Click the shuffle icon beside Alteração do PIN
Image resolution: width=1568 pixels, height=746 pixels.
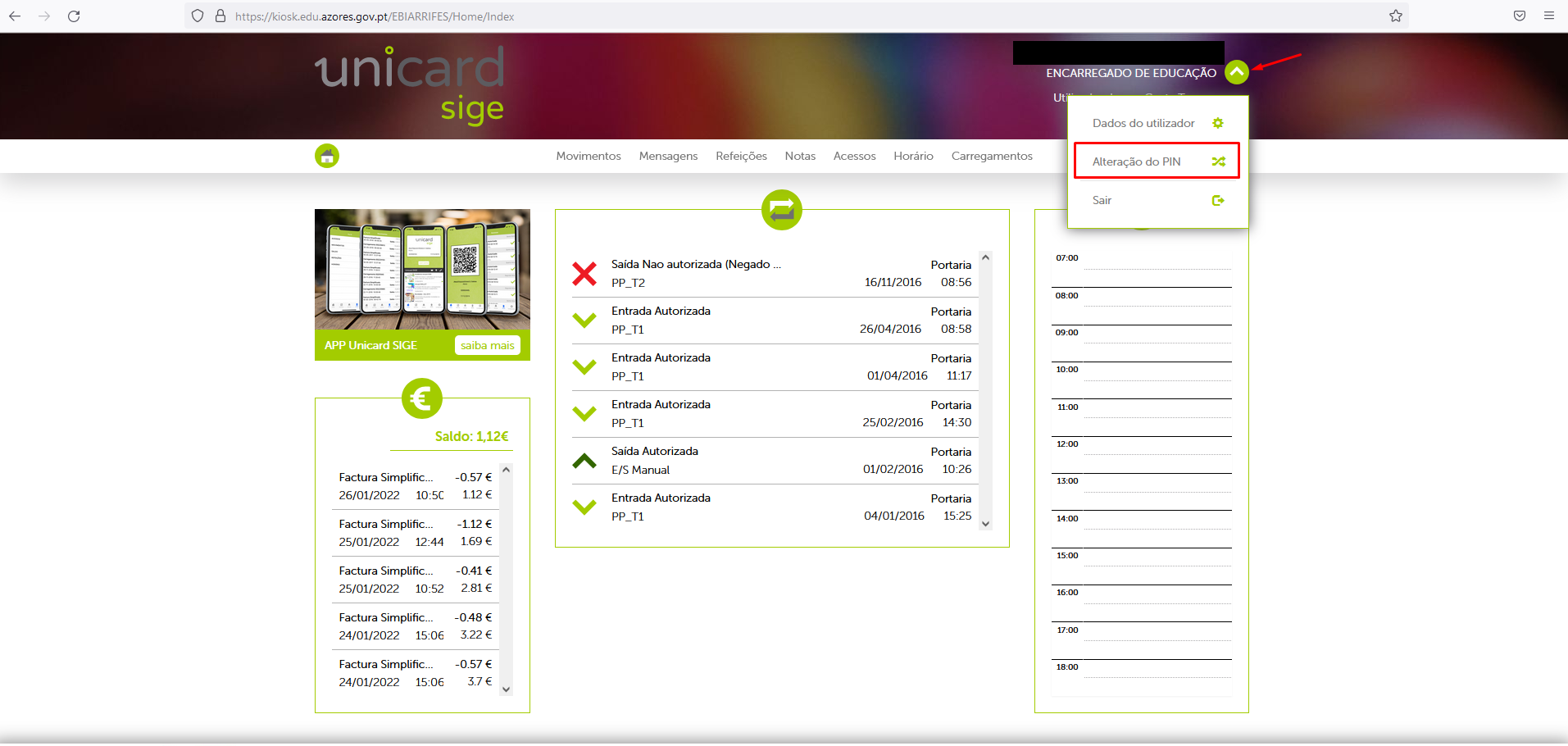pyautogui.click(x=1218, y=161)
